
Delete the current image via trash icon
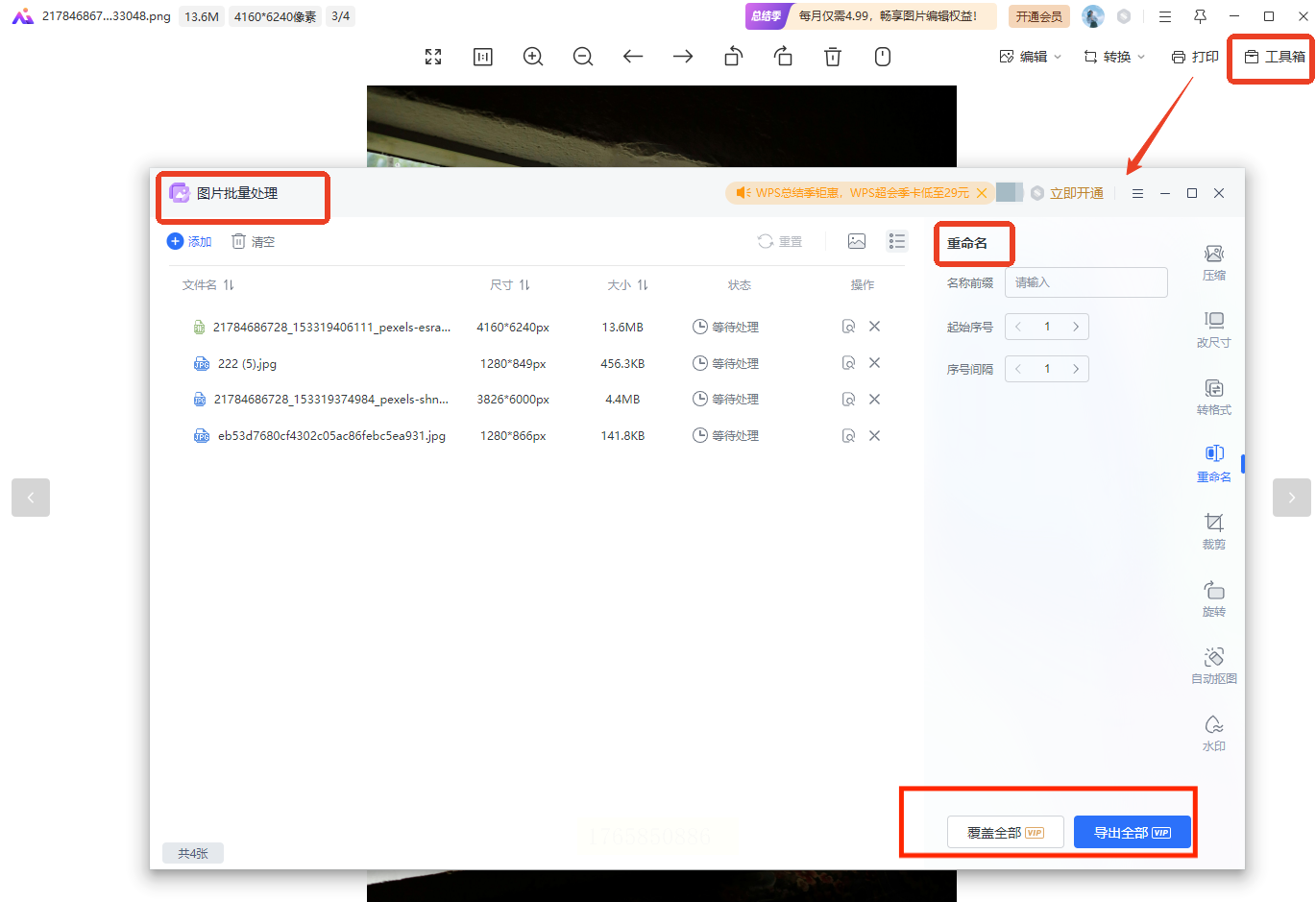point(833,57)
